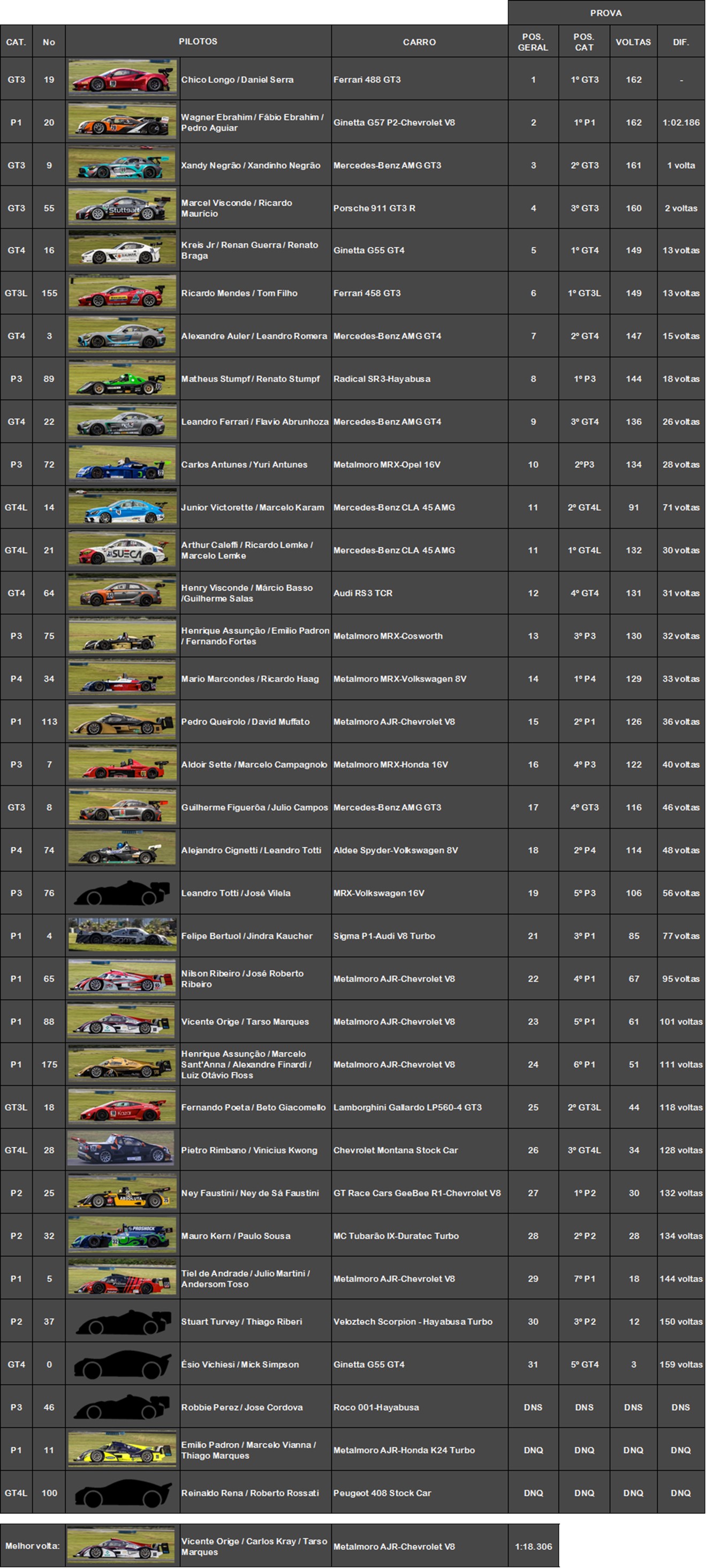
Task: Click the '1º P2' category position cell
Action: pos(584,1193)
